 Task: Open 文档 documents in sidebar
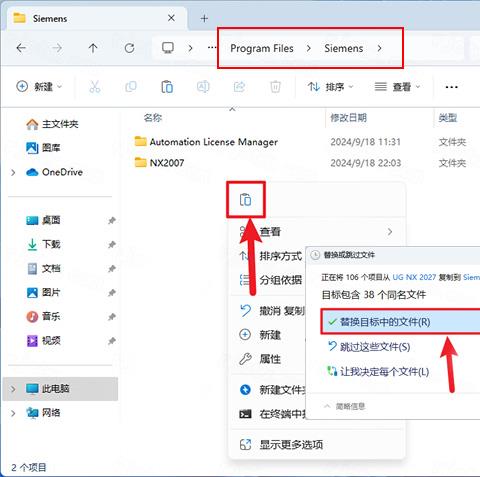[x=43, y=268]
